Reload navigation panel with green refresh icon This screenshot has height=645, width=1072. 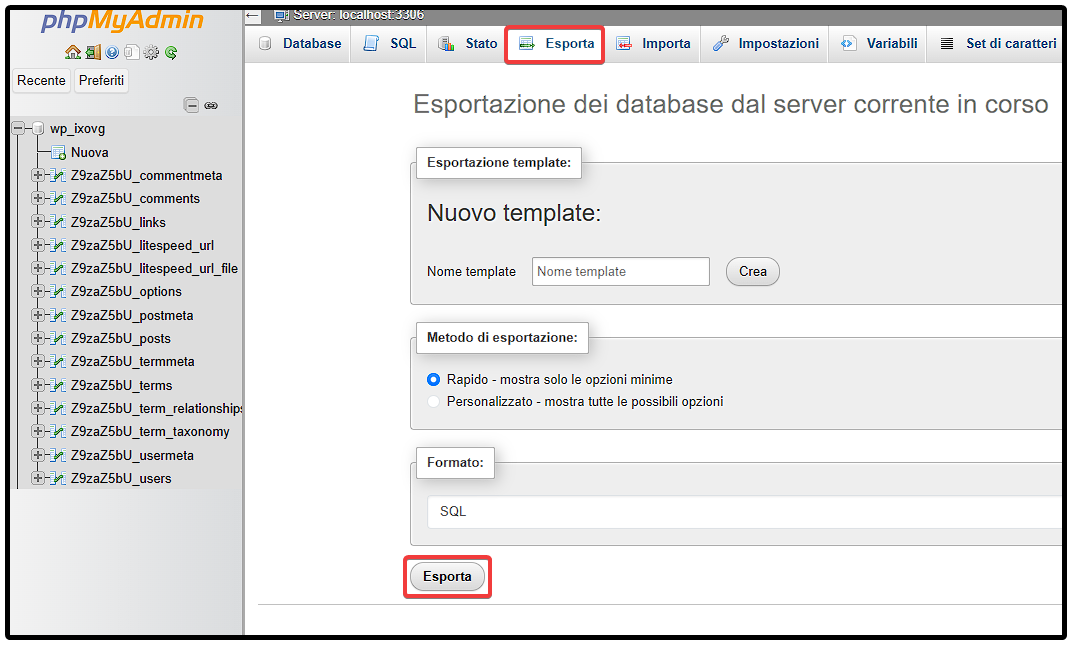[x=171, y=52]
